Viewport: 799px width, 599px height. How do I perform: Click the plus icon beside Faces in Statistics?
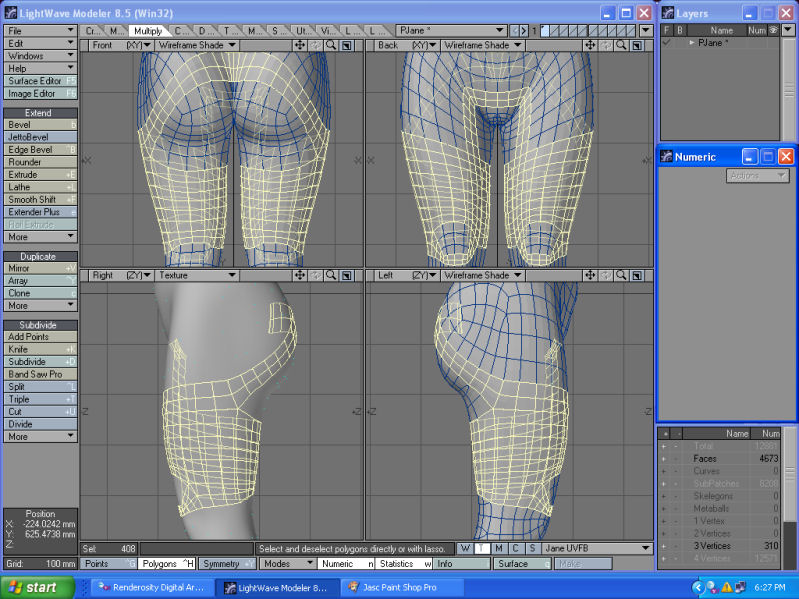pos(664,459)
